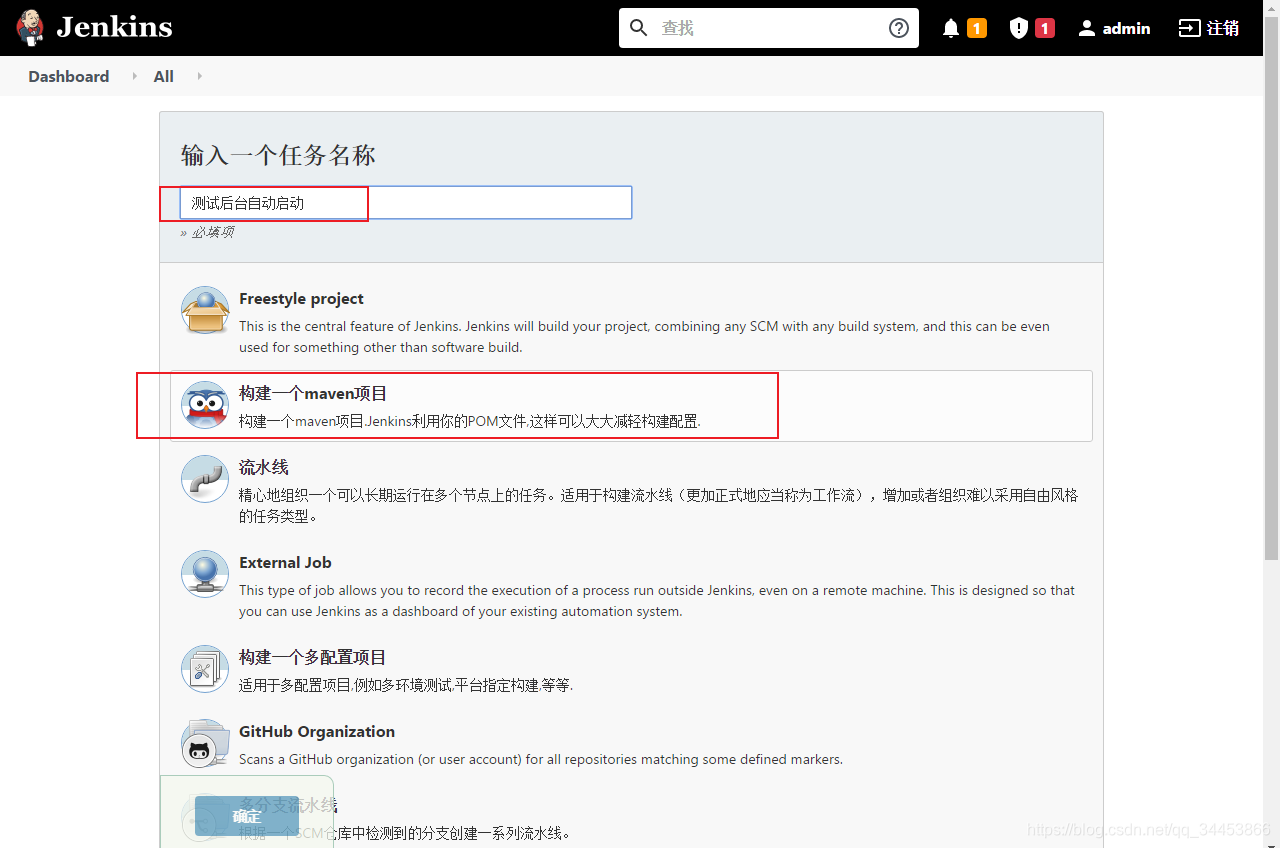Click the task name input field
Image resolution: width=1280 pixels, height=848 pixels.
point(406,202)
